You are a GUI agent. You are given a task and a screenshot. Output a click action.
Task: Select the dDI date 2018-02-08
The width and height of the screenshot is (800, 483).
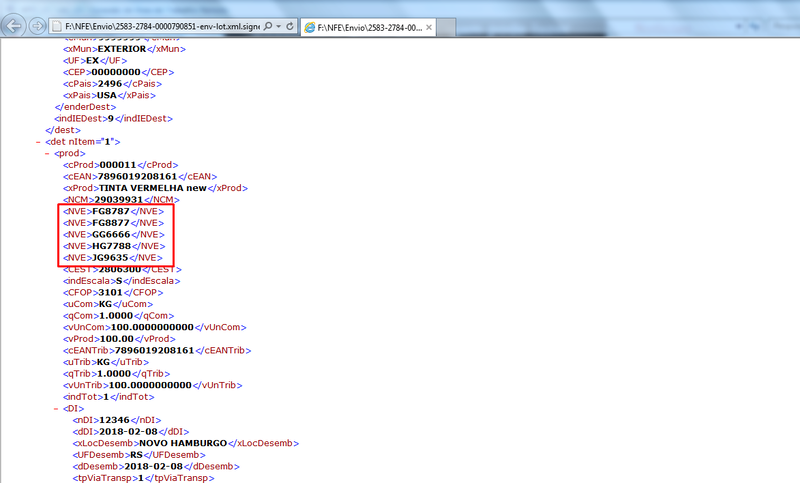tap(128, 432)
